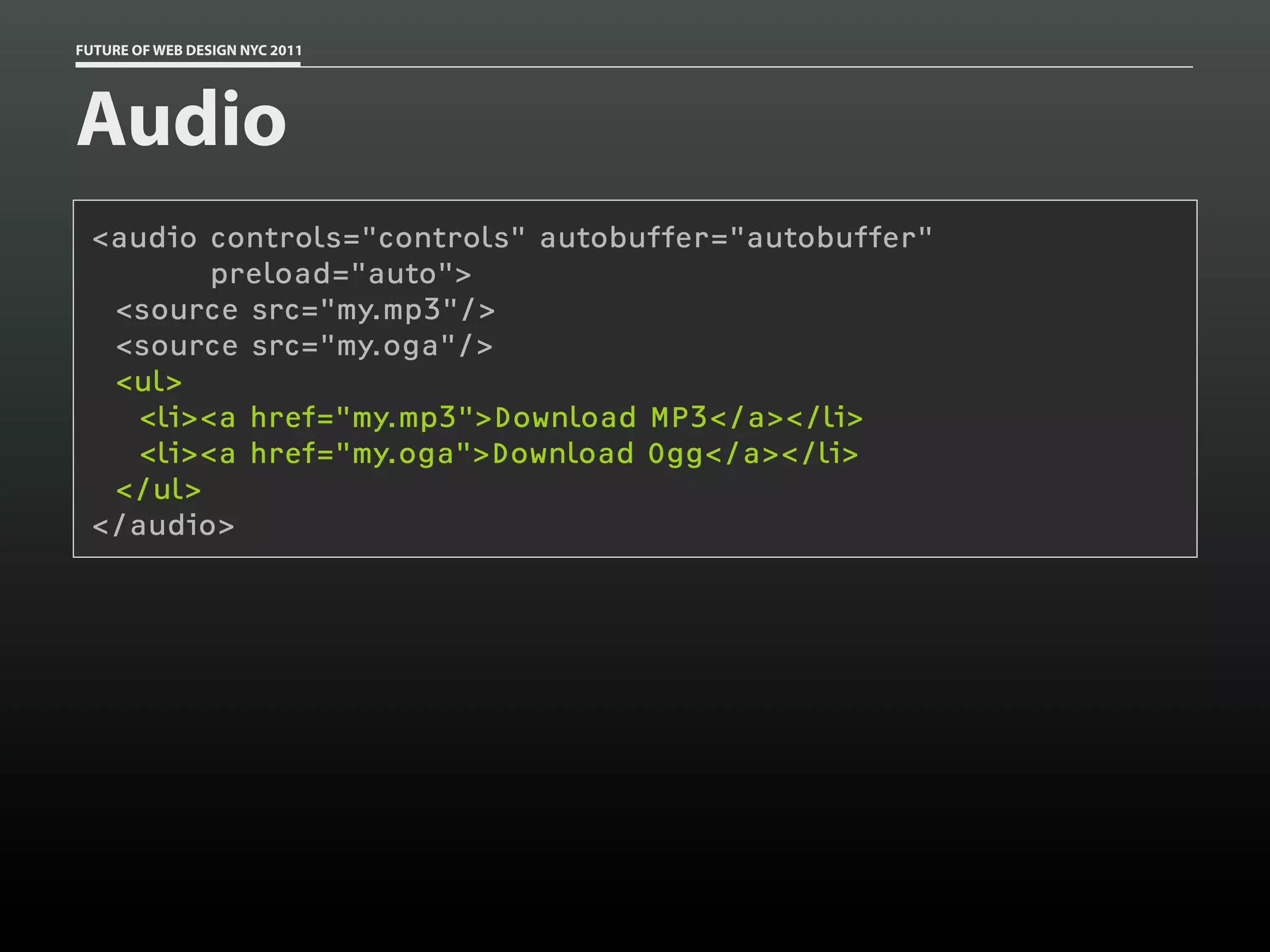Click the closing </audio> tag
The width and height of the screenshot is (1270, 952).
coord(163,526)
